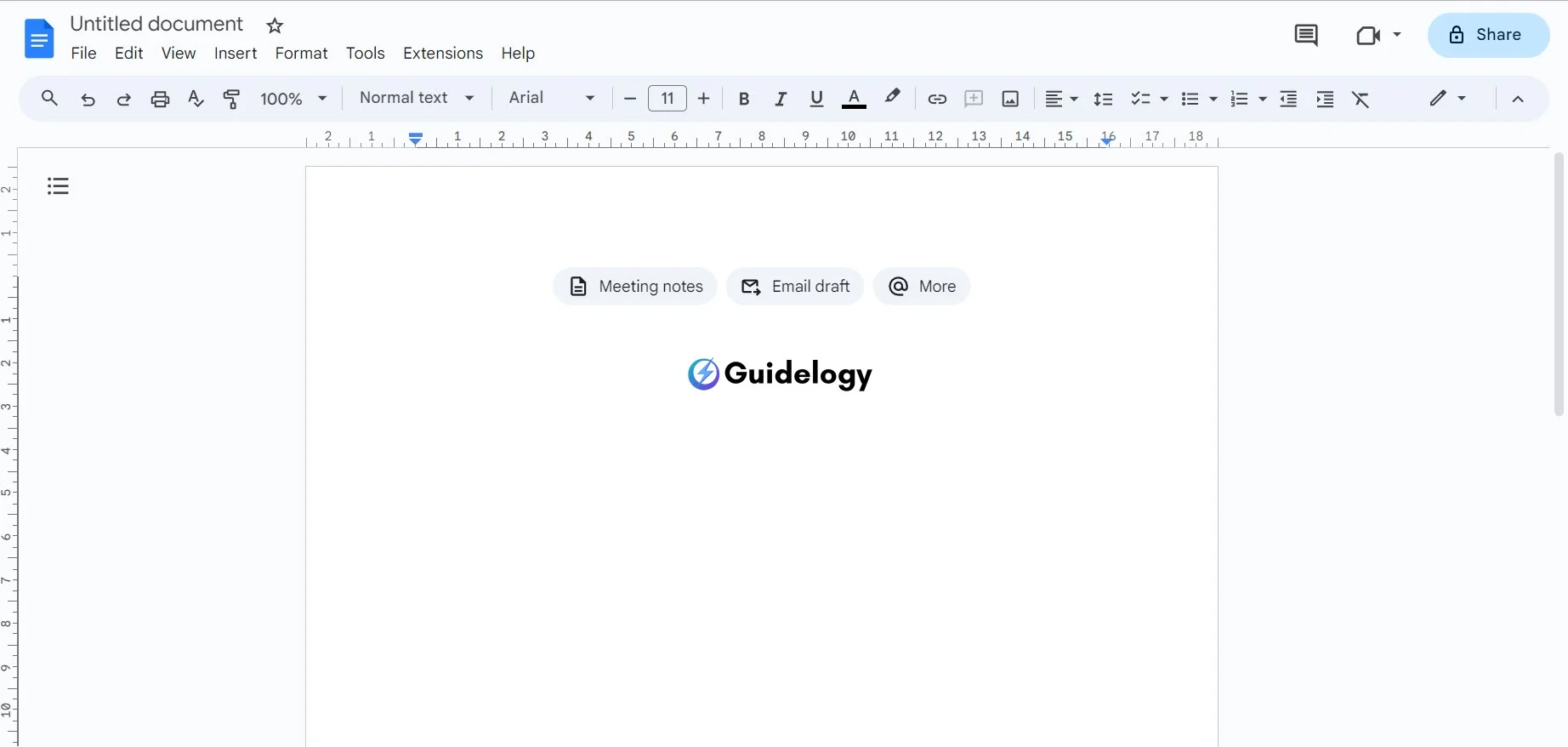Activate the paint format tool
Screen dimensions: 1568x747
231,99
